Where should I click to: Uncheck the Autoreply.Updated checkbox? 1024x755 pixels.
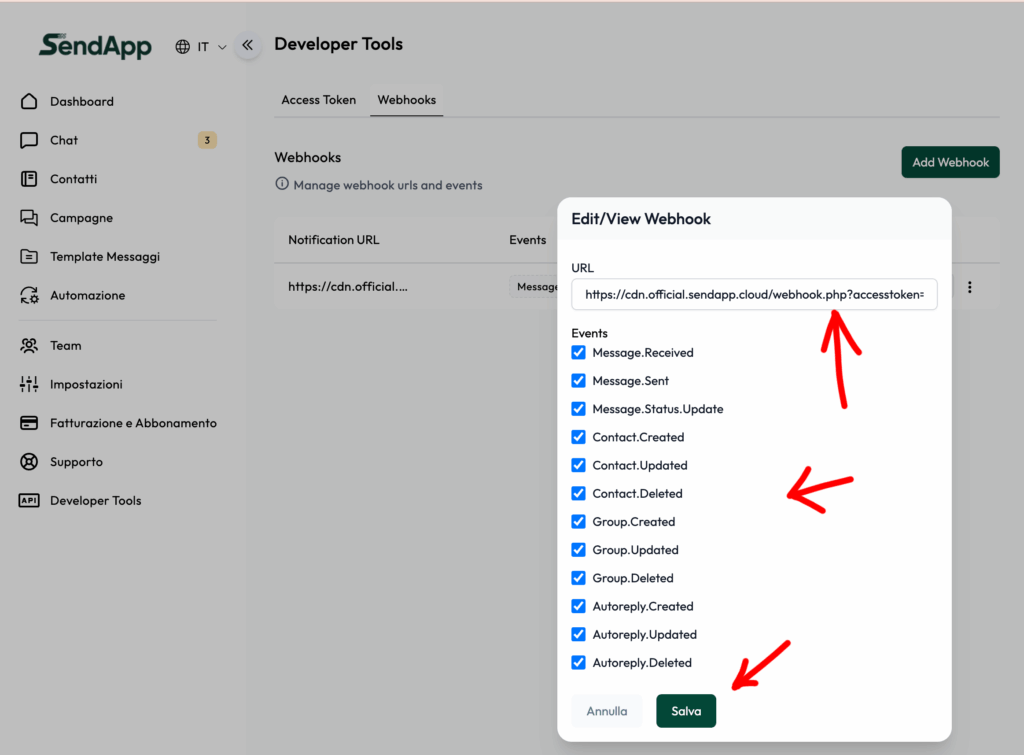pyautogui.click(x=579, y=634)
